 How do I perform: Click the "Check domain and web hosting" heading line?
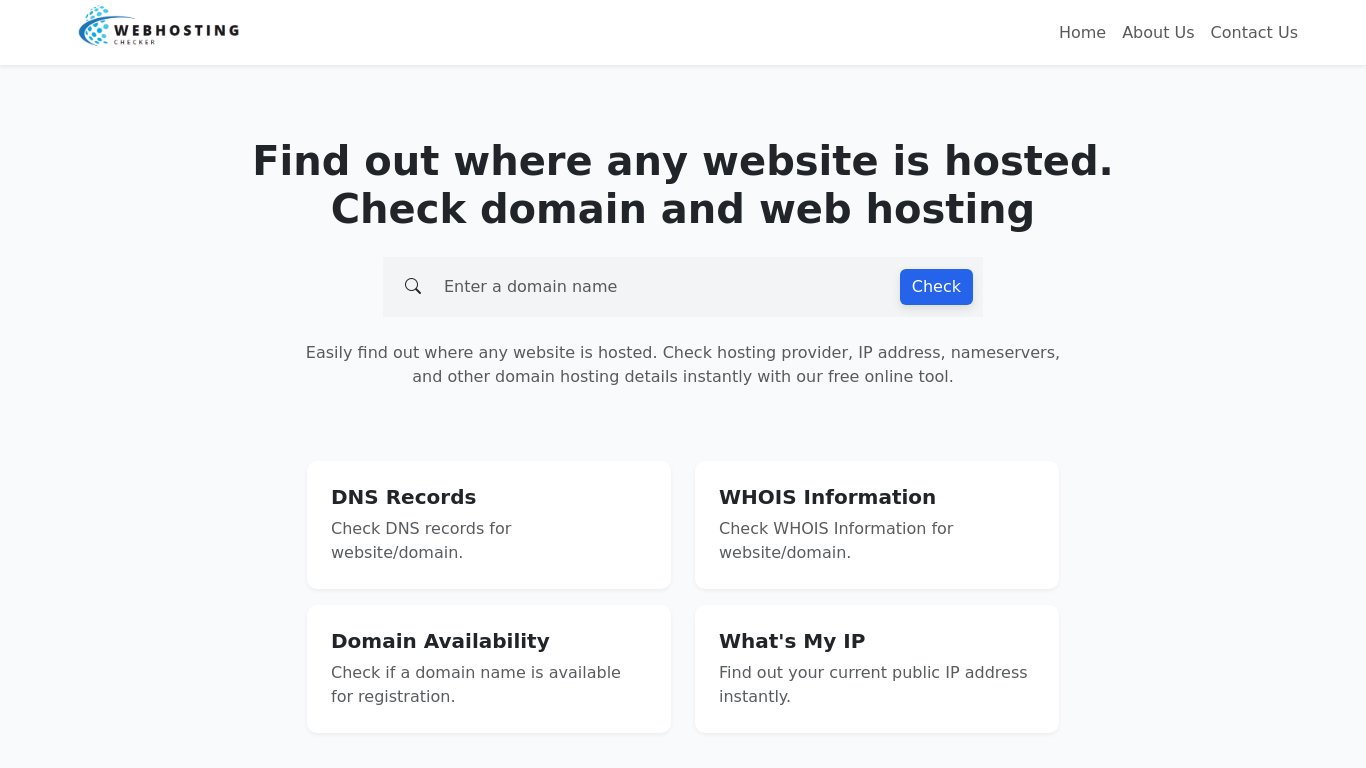click(x=682, y=209)
